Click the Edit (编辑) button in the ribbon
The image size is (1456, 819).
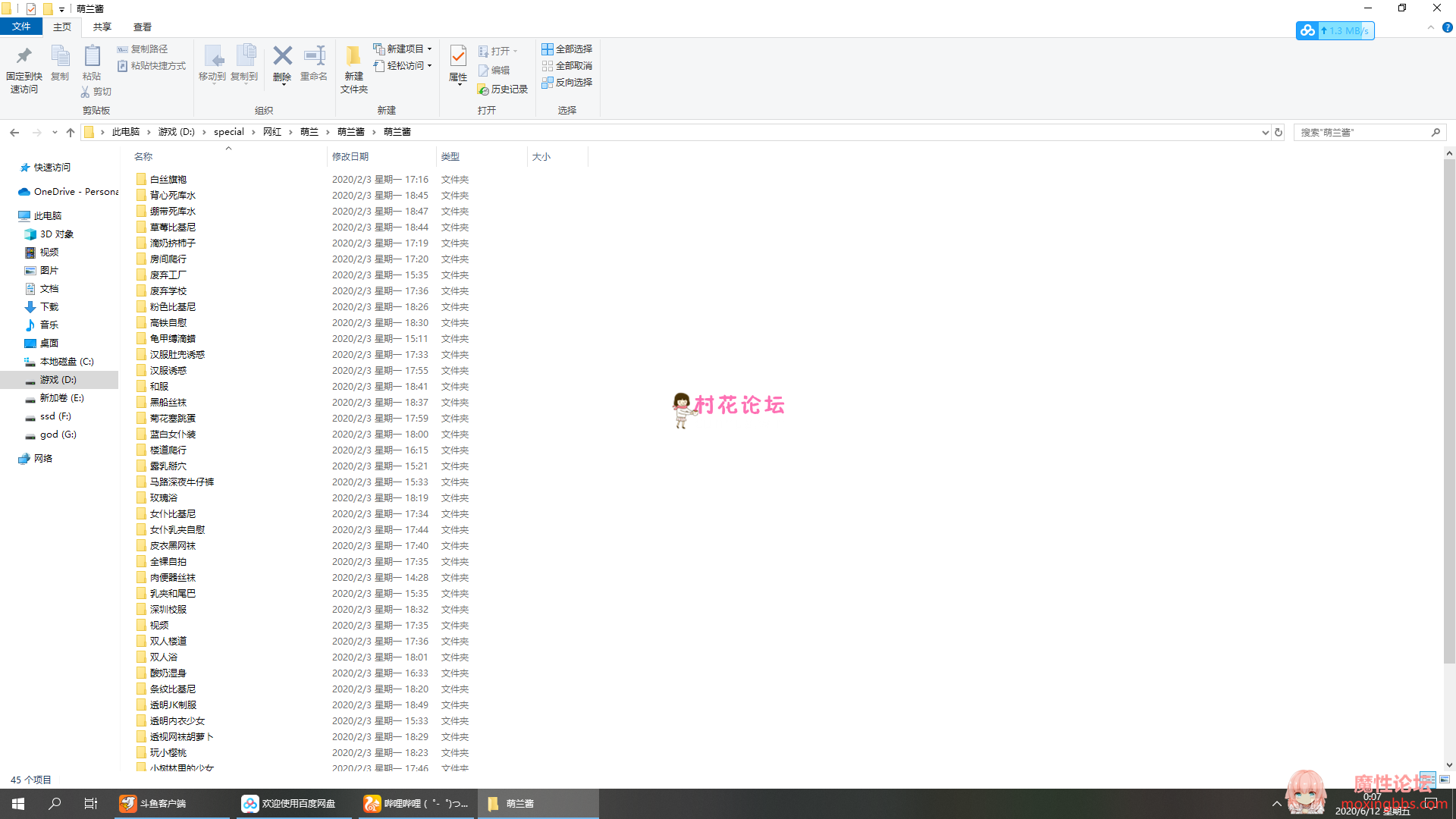click(494, 70)
